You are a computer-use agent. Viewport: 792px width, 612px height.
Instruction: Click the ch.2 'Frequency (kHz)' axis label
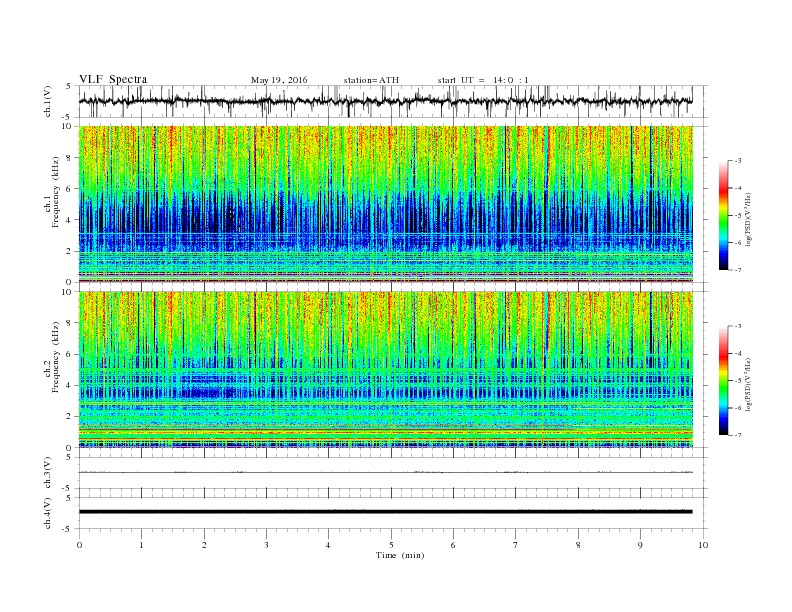pos(56,357)
